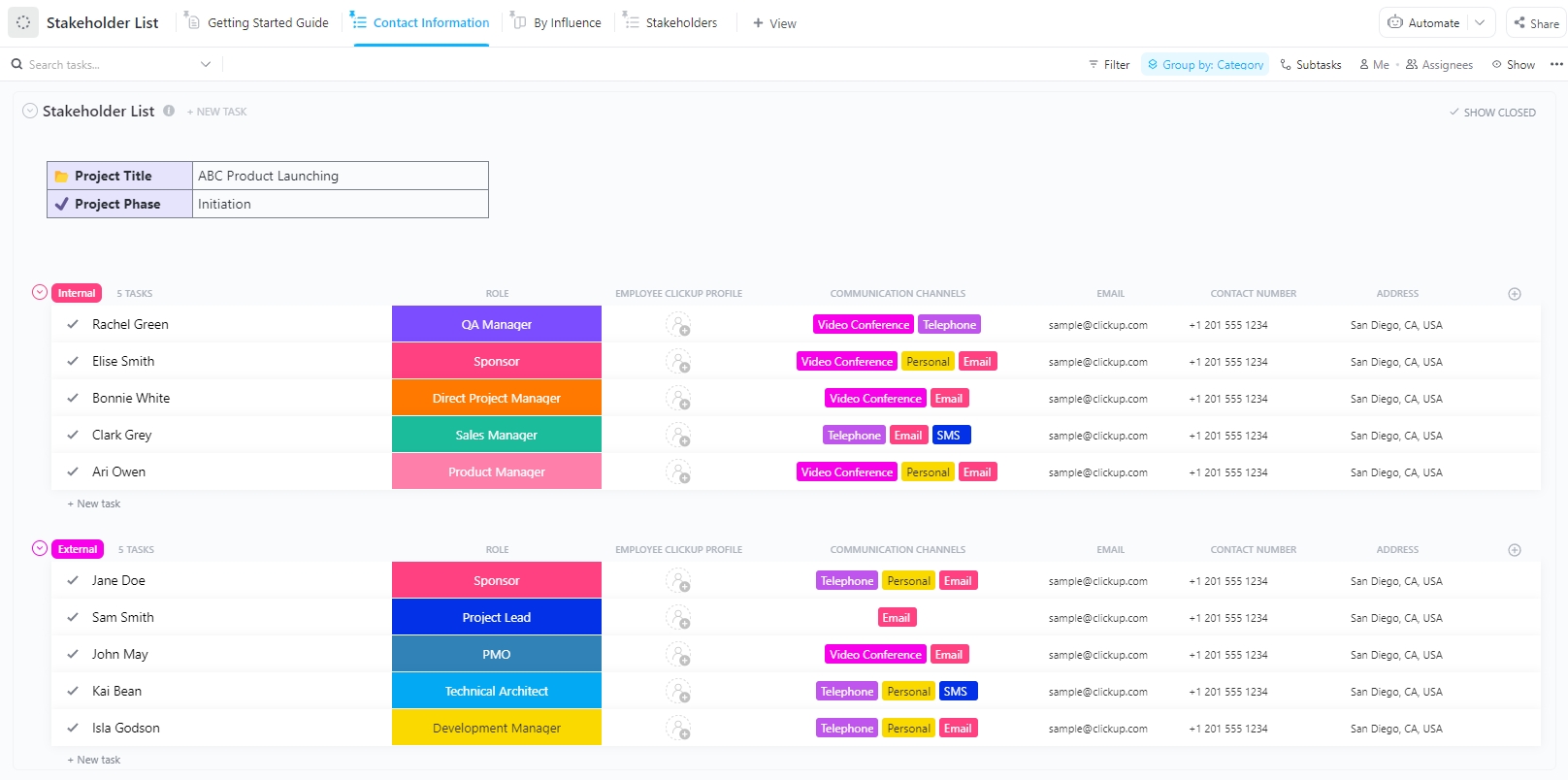Screen dimensions: 1568x780
Task: Focus the Search tasks field
Action: tap(112, 64)
